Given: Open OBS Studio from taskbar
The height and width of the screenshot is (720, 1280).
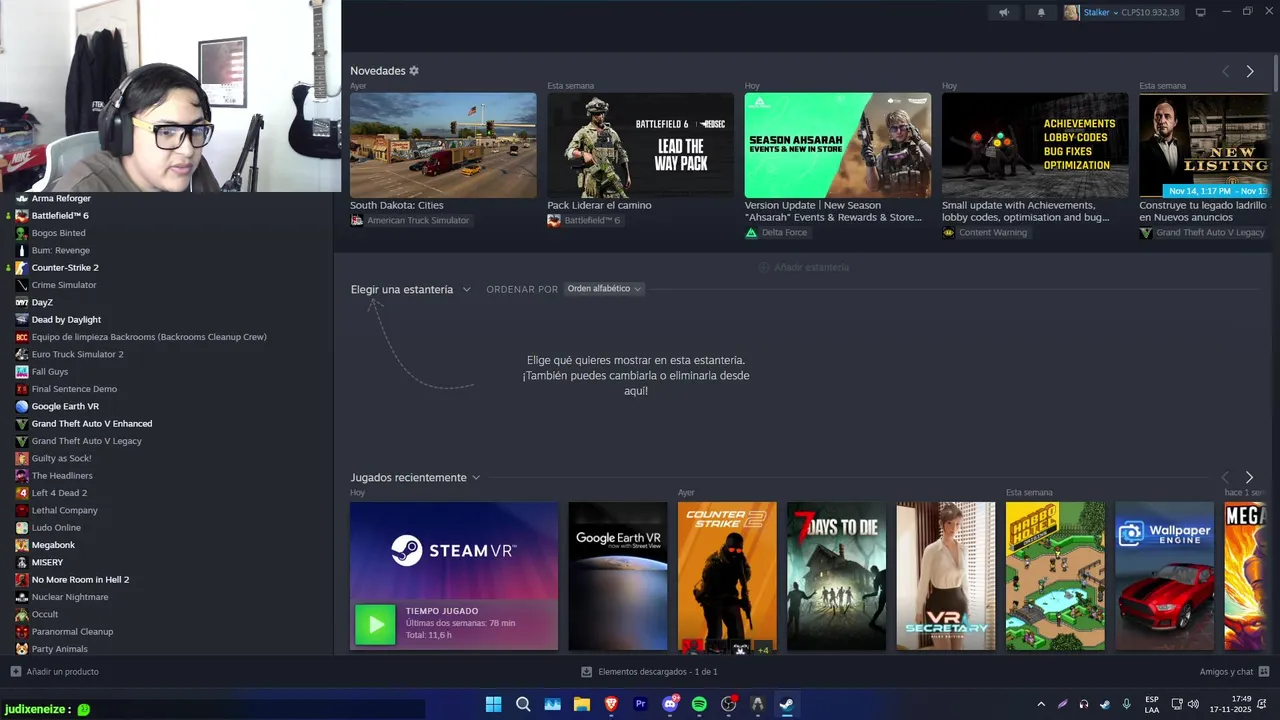Looking at the screenshot, I should pyautogui.click(x=729, y=704).
